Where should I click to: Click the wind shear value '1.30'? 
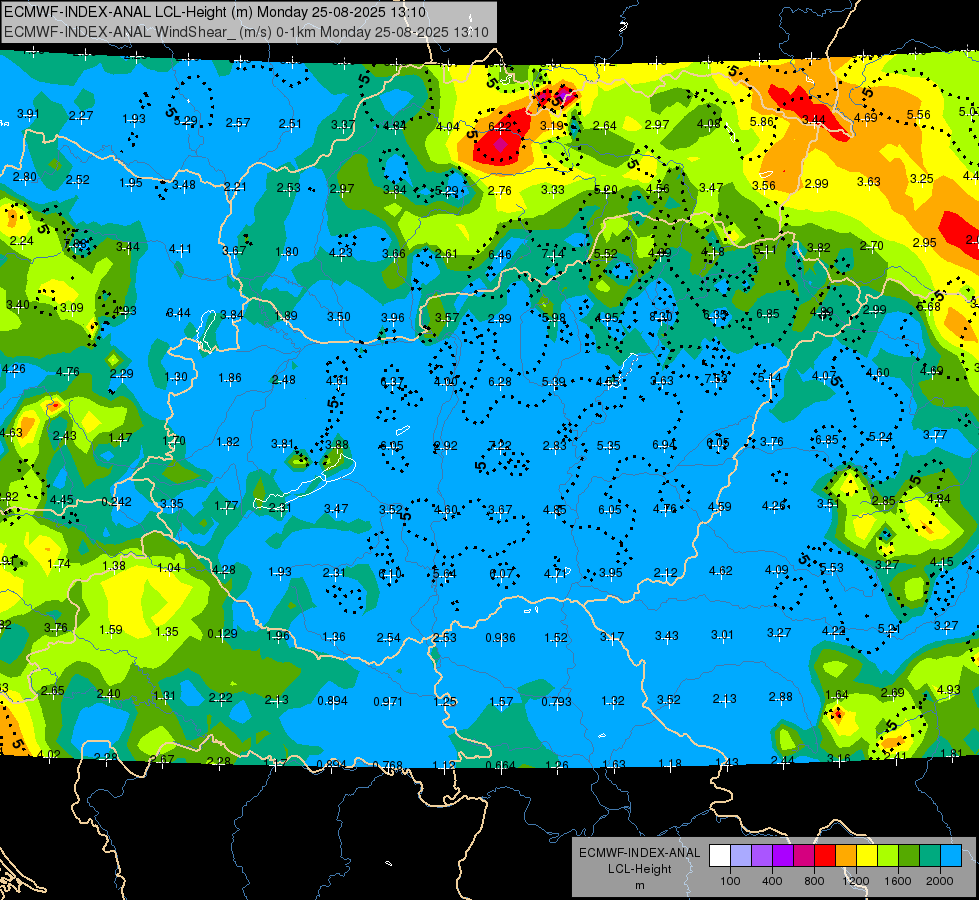click(x=175, y=377)
